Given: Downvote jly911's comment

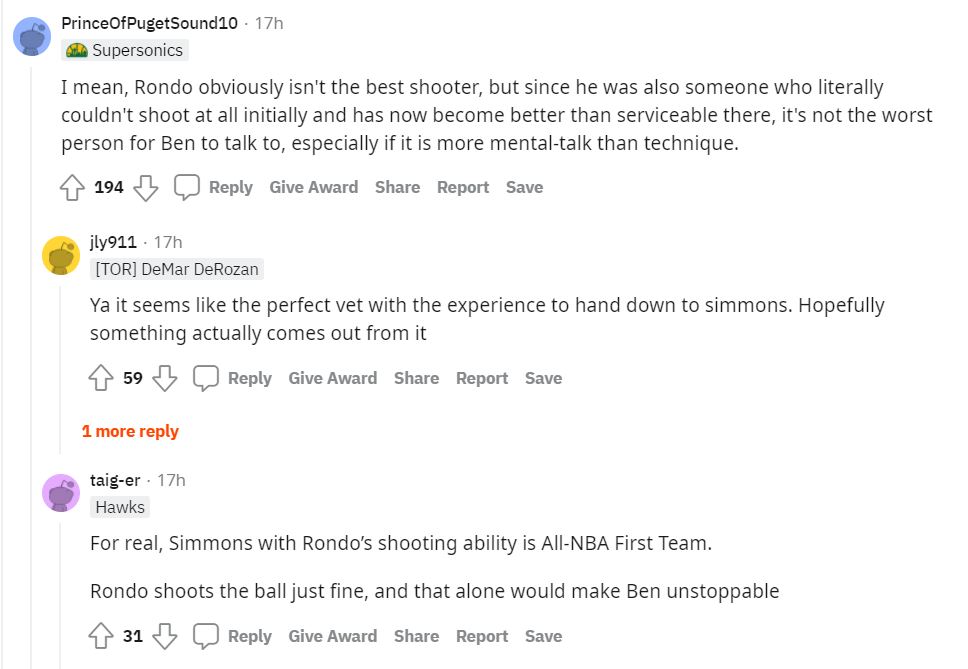Looking at the screenshot, I should [x=164, y=378].
